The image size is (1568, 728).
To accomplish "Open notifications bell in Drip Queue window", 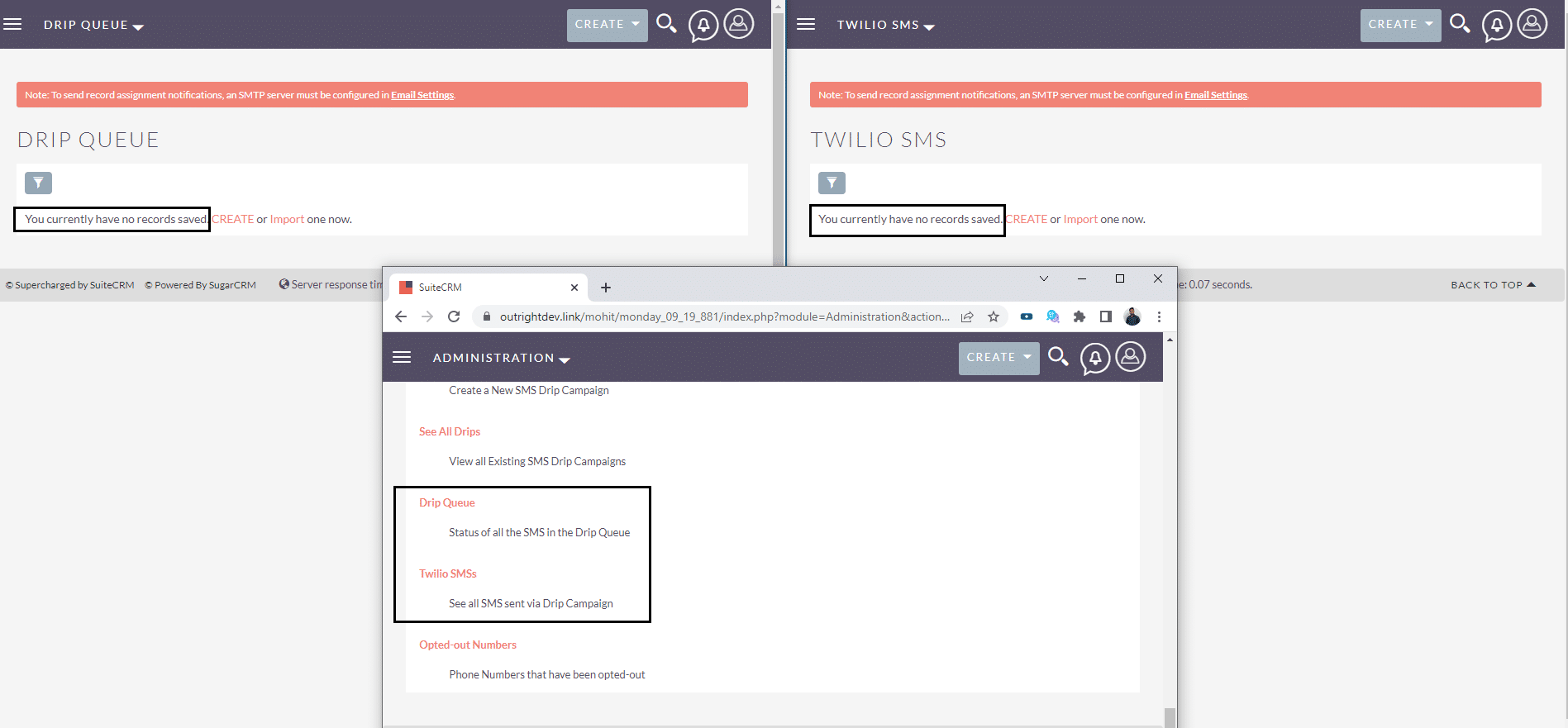I will pyautogui.click(x=703, y=25).
